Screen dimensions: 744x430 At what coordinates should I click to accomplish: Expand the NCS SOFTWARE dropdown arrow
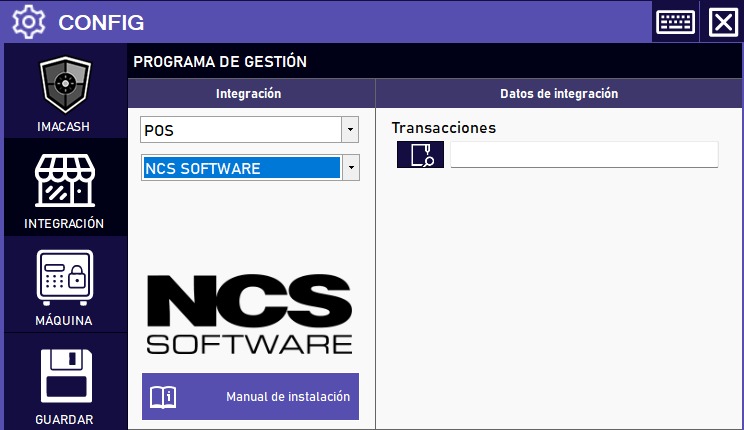[x=350, y=168]
